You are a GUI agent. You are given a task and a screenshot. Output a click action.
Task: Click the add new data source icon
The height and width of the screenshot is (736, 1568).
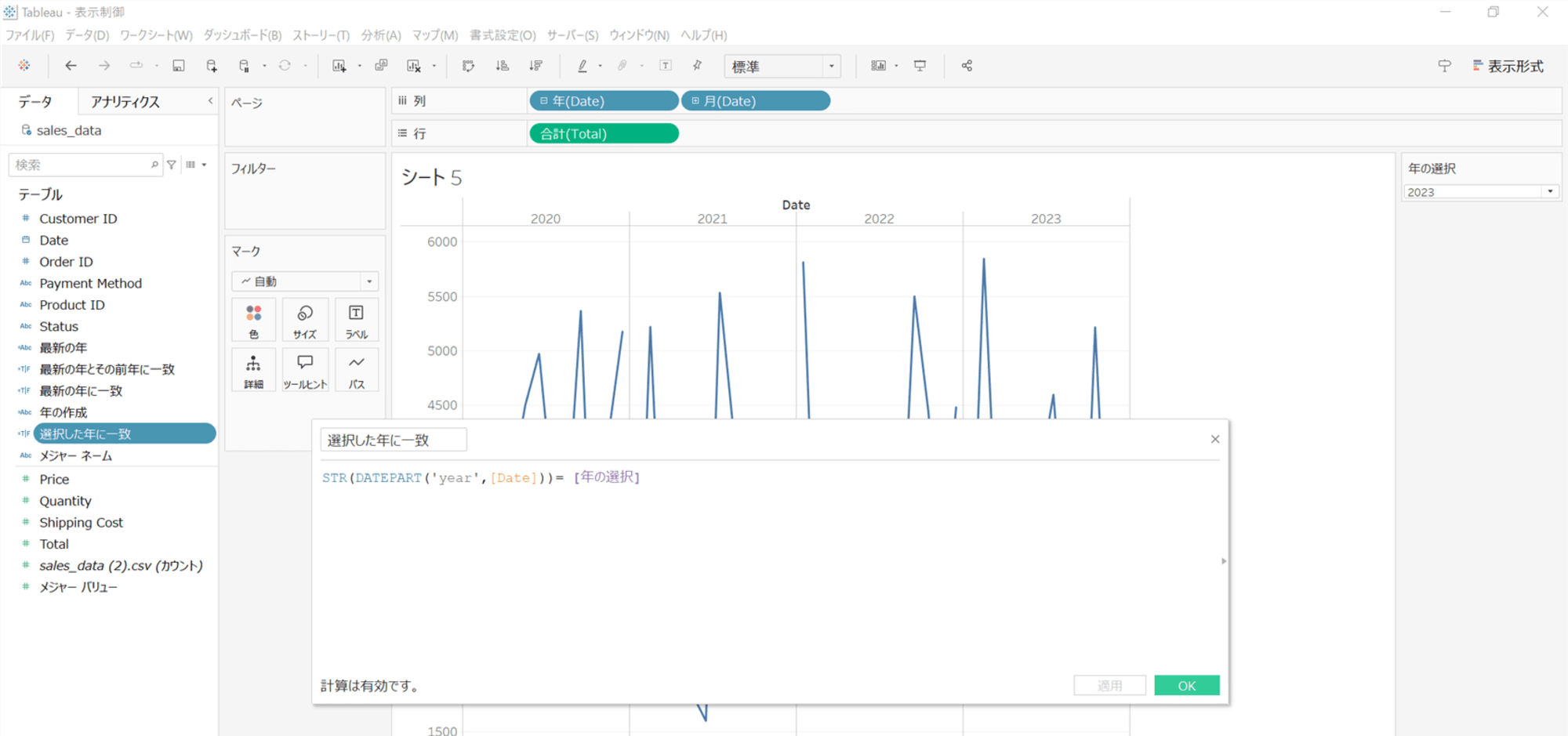point(212,66)
